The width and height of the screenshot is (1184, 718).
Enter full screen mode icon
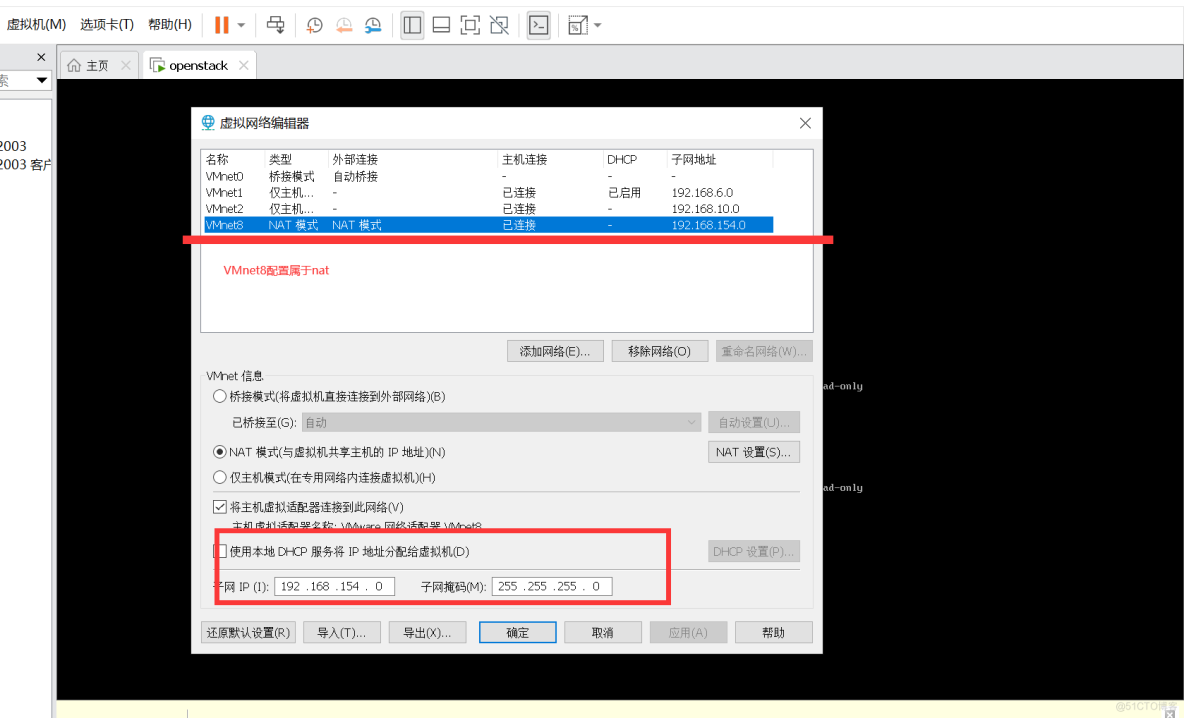pyautogui.click(x=470, y=25)
